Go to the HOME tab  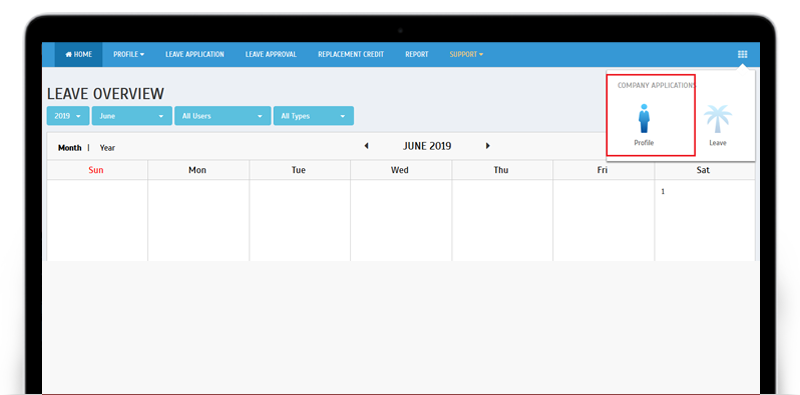tap(79, 54)
